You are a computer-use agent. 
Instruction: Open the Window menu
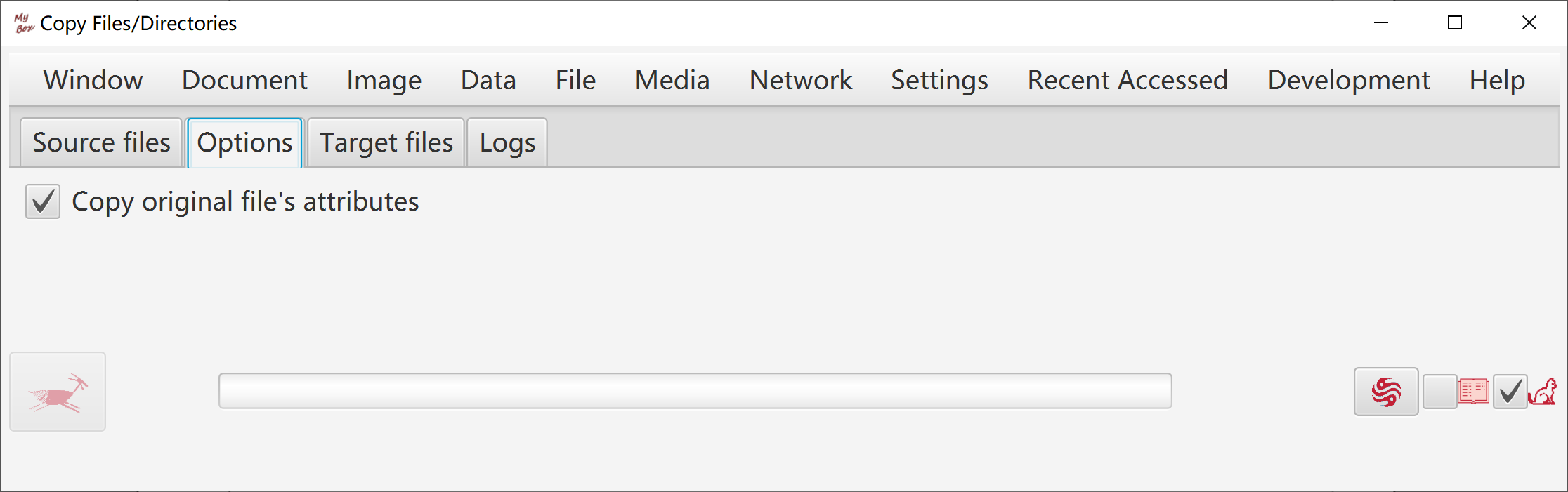93,80
